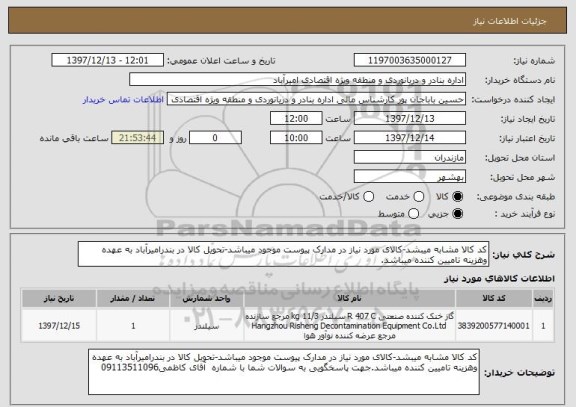
Task: Click the creation time 12:00 field
Action: click(x=296, y=118)
